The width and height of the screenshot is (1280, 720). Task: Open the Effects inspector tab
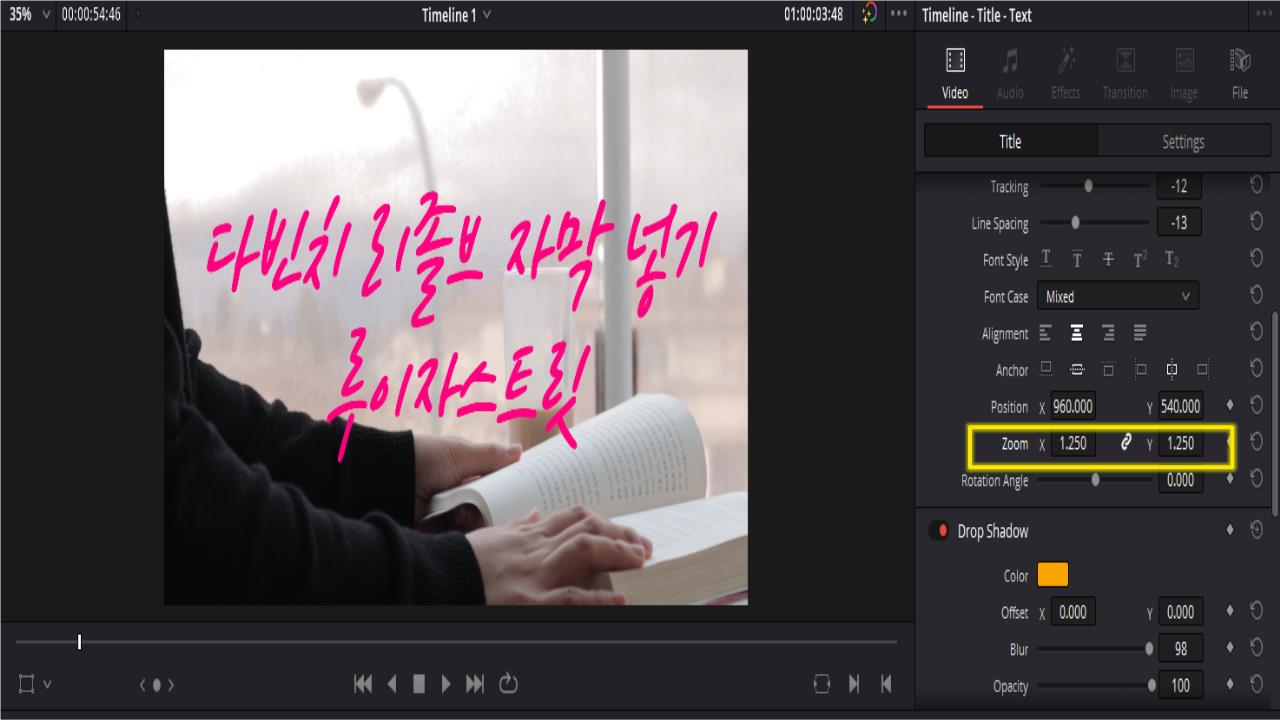click(1065, 73)
